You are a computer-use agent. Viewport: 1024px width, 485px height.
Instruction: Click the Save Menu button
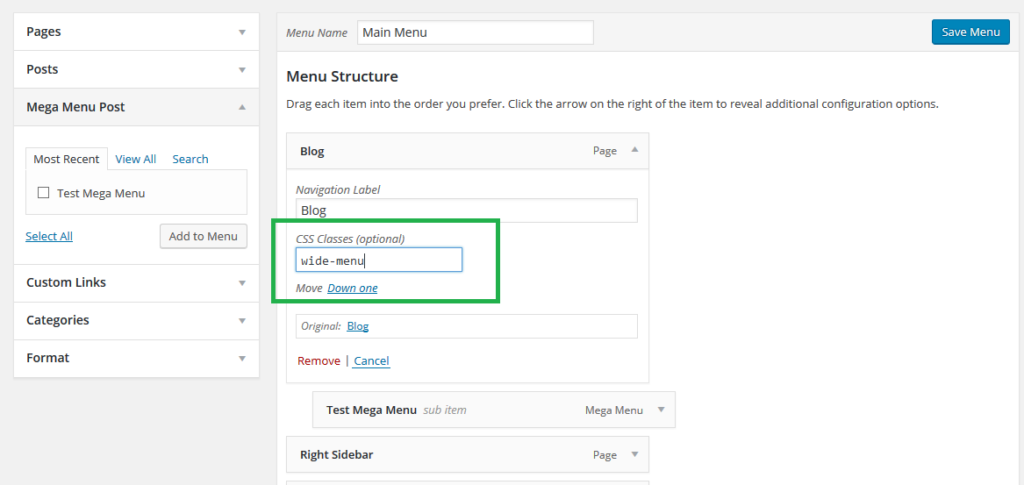pos(969,32)
